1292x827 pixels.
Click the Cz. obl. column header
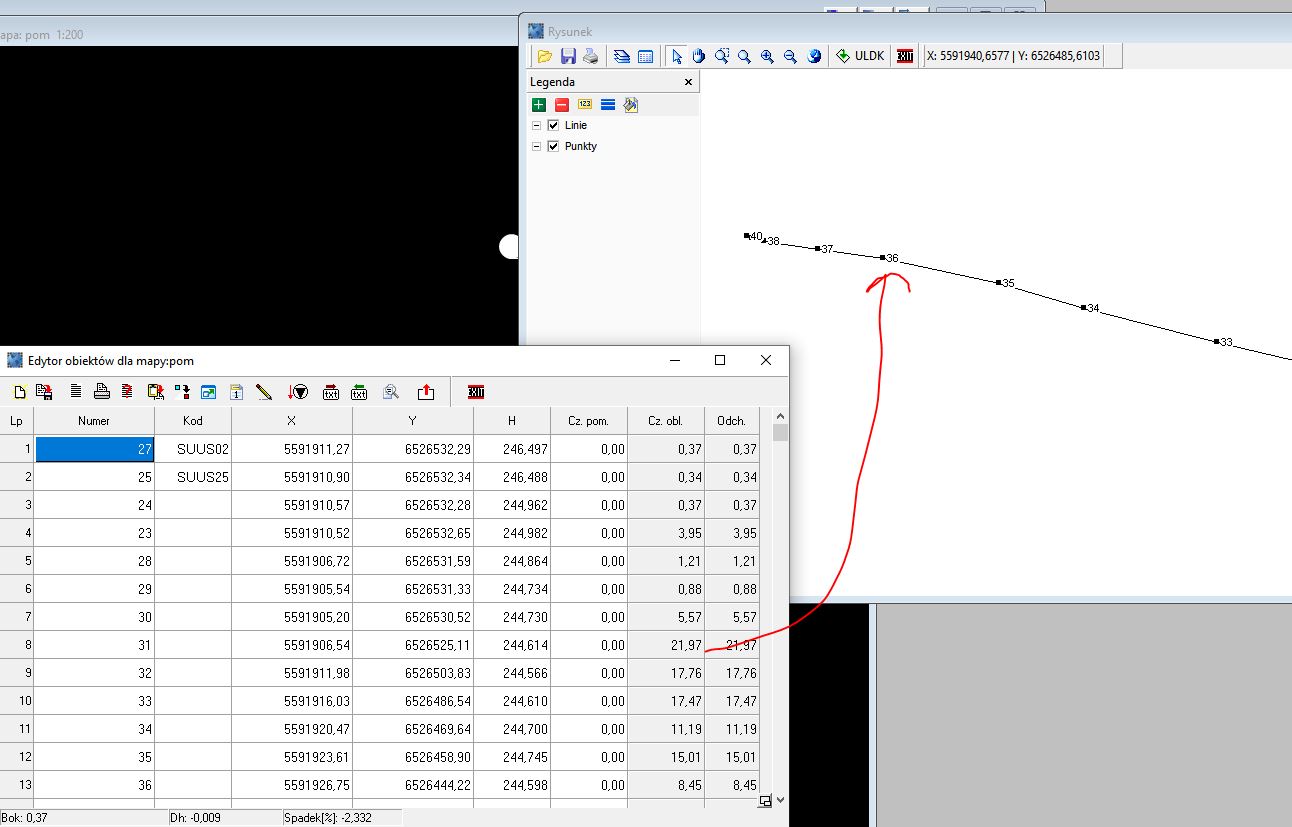tap(665, 421)
